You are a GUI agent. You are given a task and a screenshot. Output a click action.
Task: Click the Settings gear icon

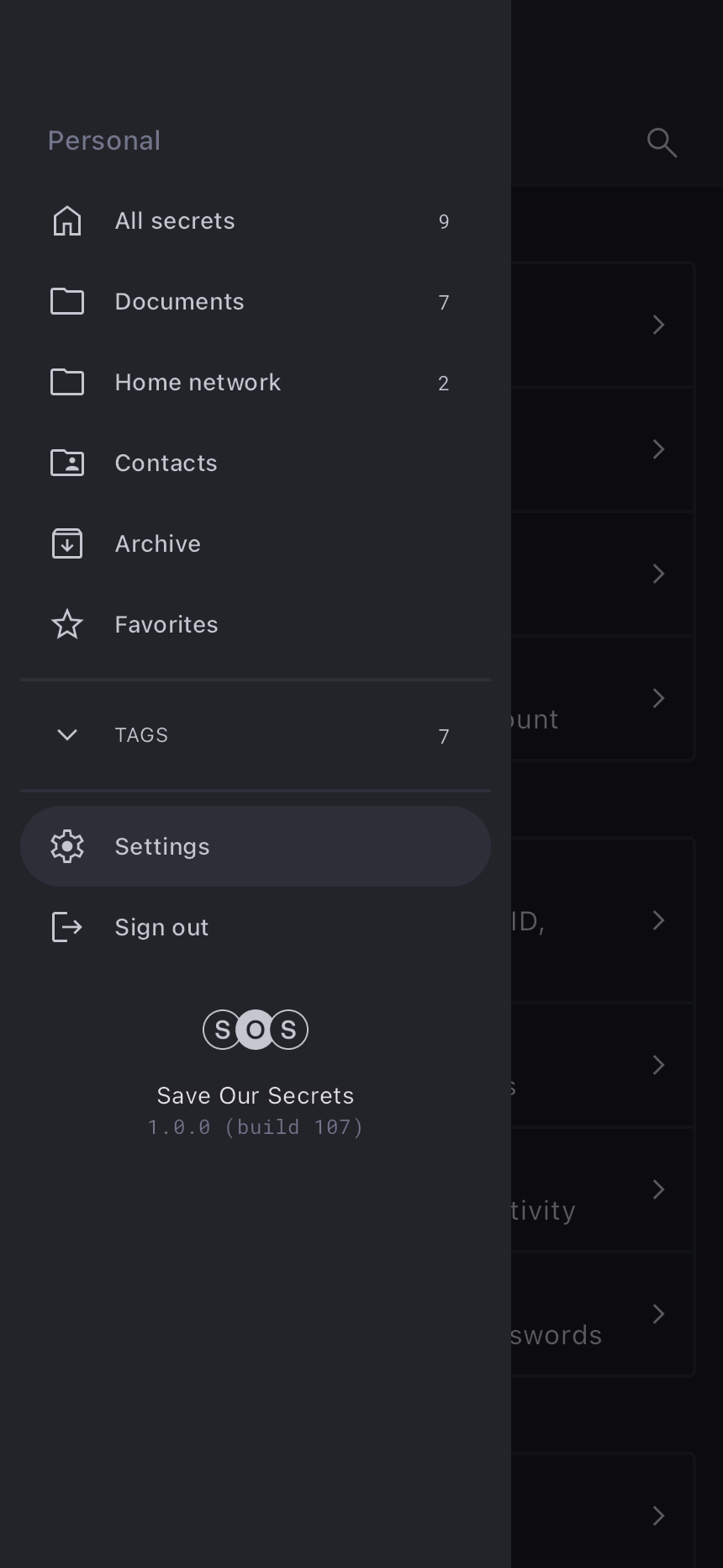pyautogui.click(x=67, y=846)
